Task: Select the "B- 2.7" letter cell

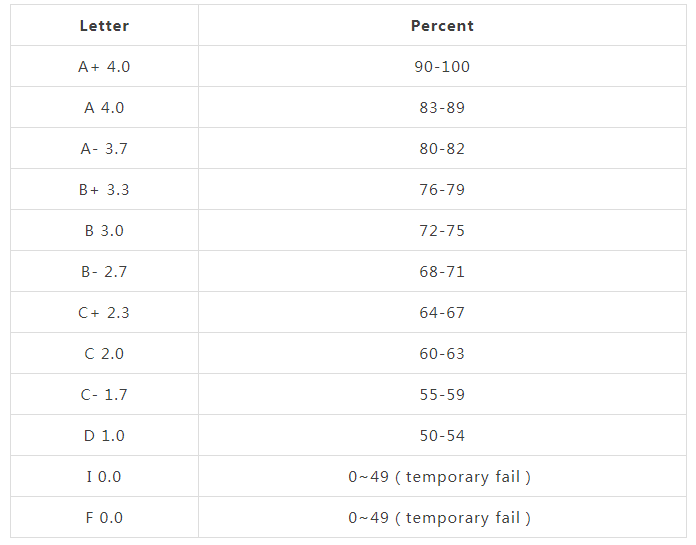Action: coord(104,272)
